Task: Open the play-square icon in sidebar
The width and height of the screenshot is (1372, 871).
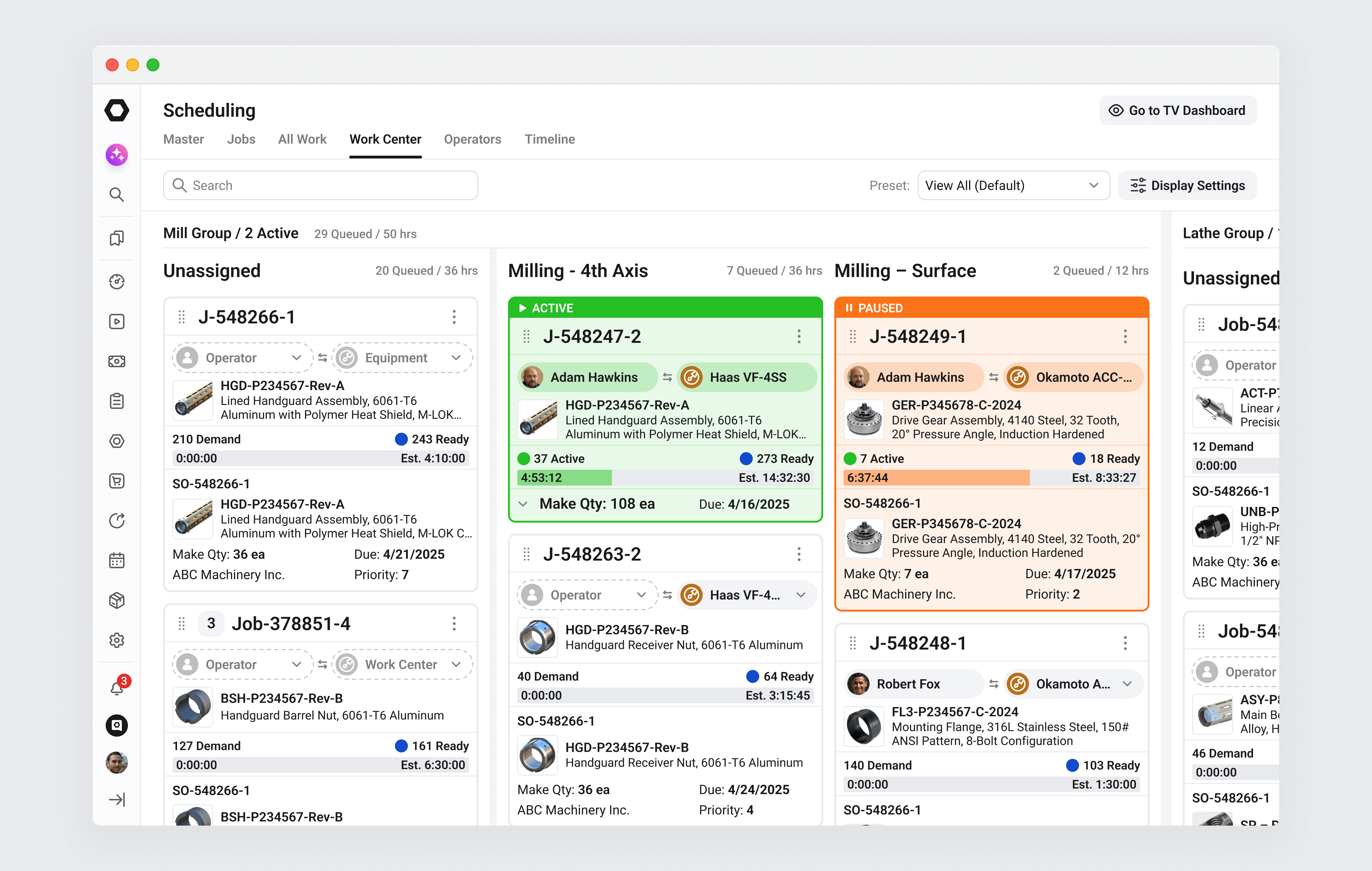Action: 117,321
